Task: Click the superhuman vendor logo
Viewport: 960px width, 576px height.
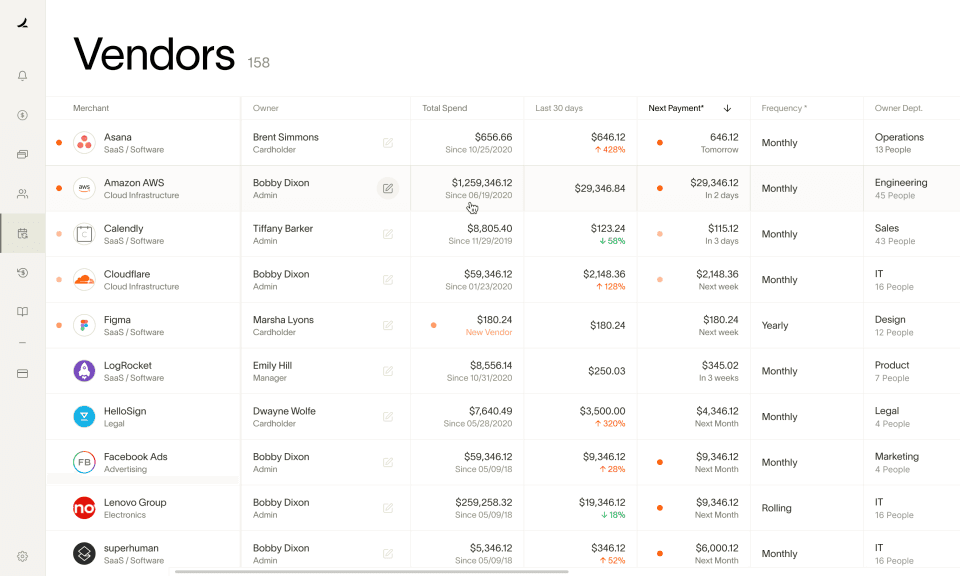Action: pos(84,553)
